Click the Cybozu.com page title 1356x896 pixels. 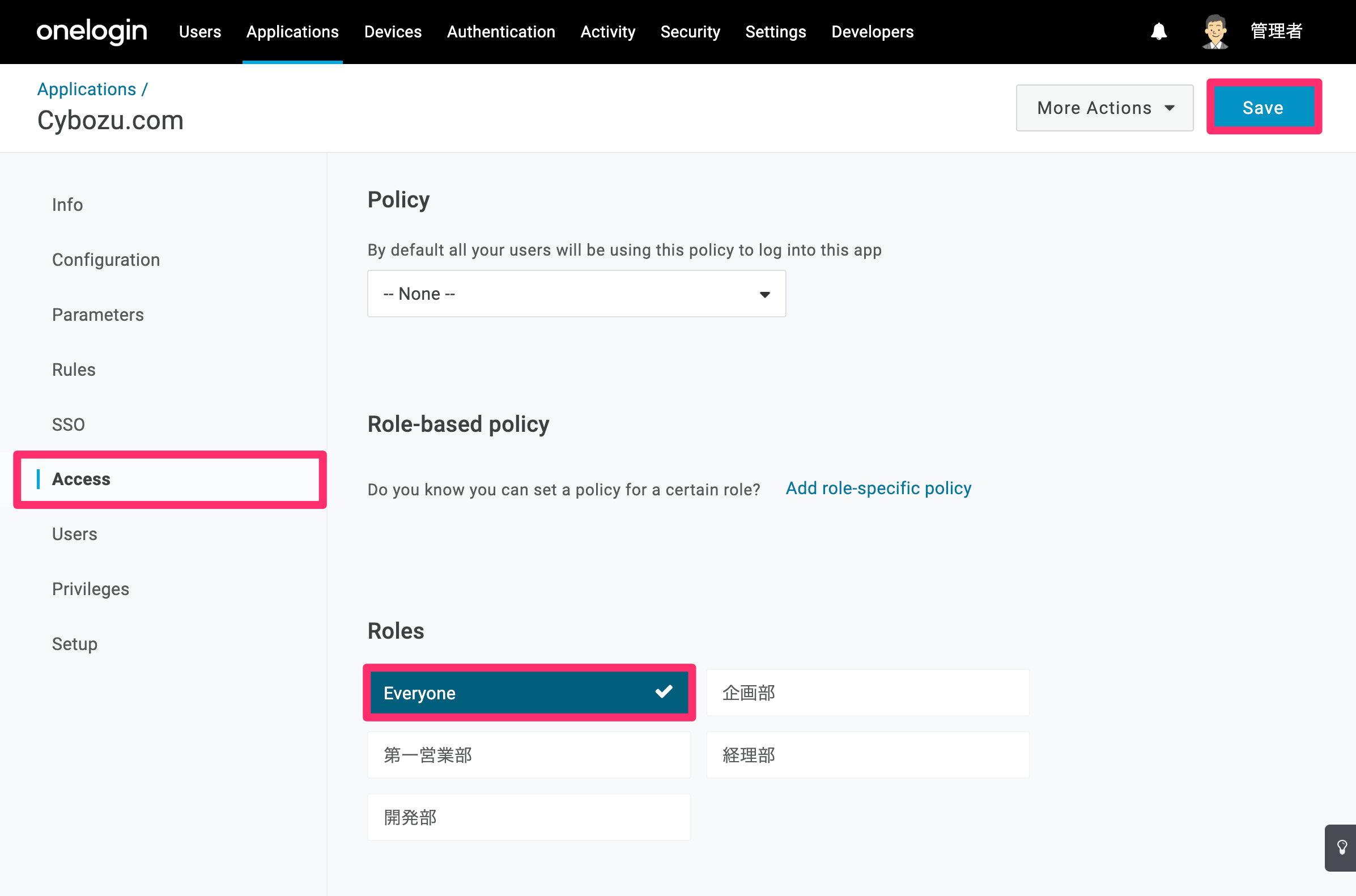(x=110, y=121)
